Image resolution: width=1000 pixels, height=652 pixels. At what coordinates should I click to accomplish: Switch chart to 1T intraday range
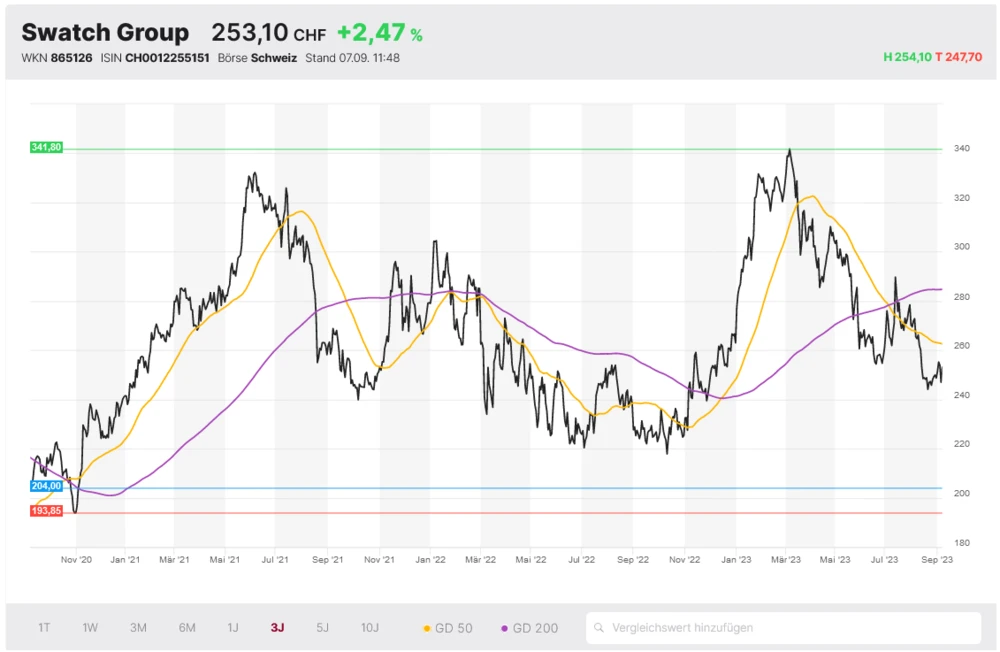pyautogui.click(x=44, y=628)
